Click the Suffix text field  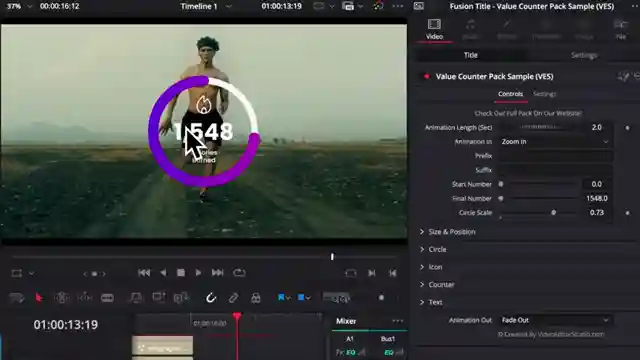[x=556, y=170]
